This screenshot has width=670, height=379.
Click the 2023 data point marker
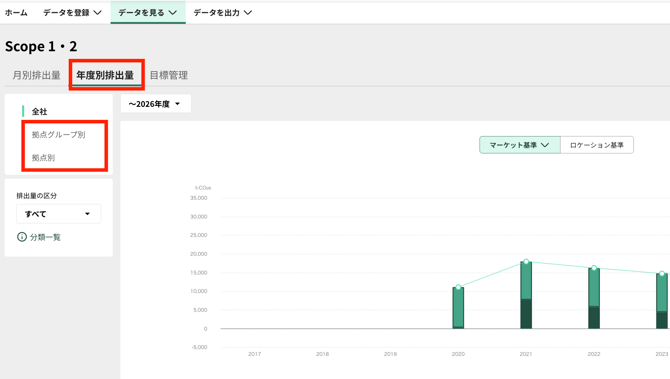click(662, 273)
